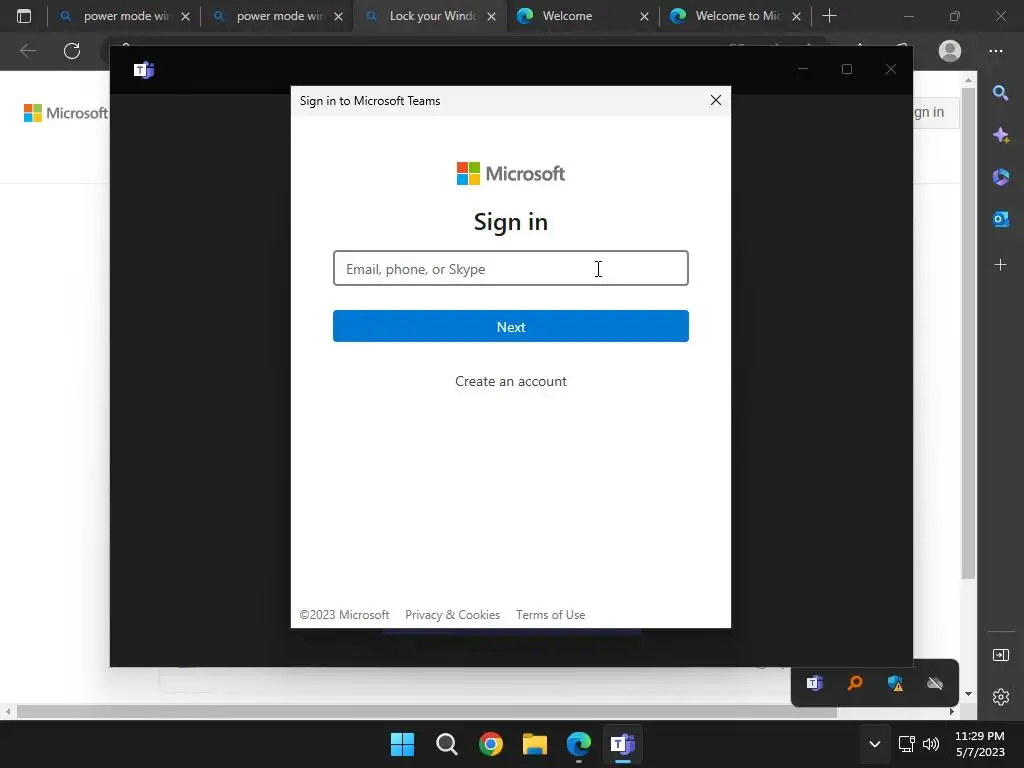Open the Create an account link
The height and width of the screenshot is (768, 1024).
pyautogui.click(x=511, y=381)
